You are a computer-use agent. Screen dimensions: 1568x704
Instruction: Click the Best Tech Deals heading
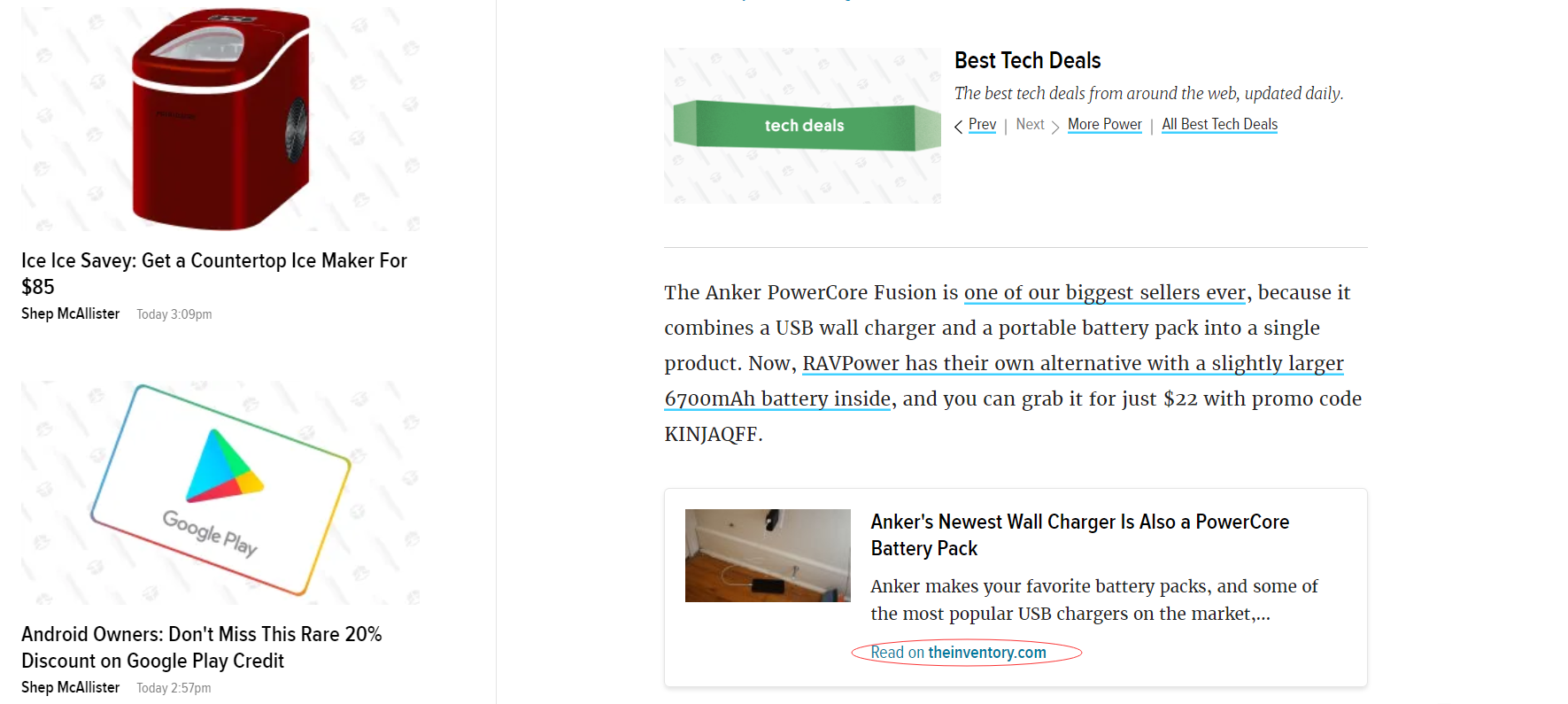1027,60
